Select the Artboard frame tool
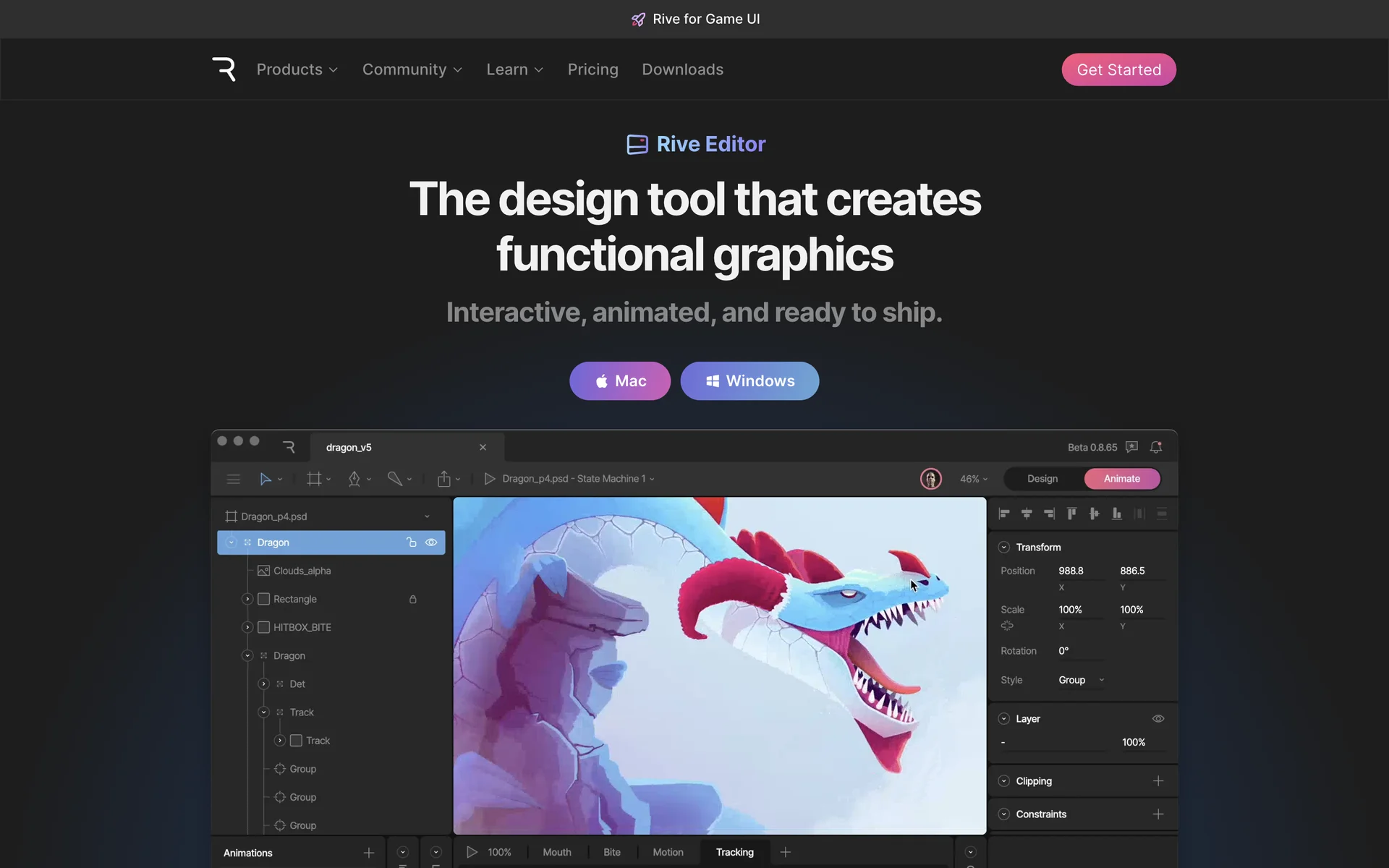The width and height of the screenshot is (1389, 868). (314, 479)
